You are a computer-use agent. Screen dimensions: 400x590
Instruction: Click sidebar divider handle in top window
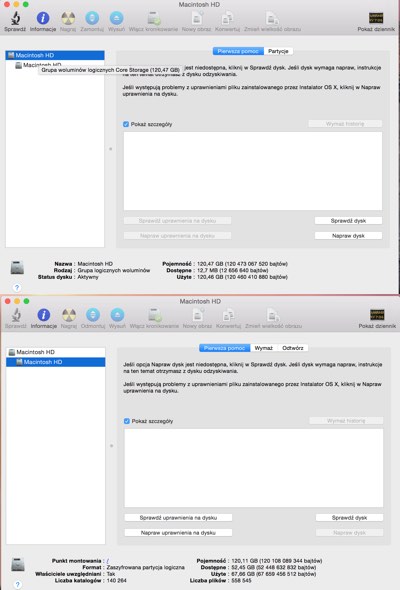coord(111,149)
